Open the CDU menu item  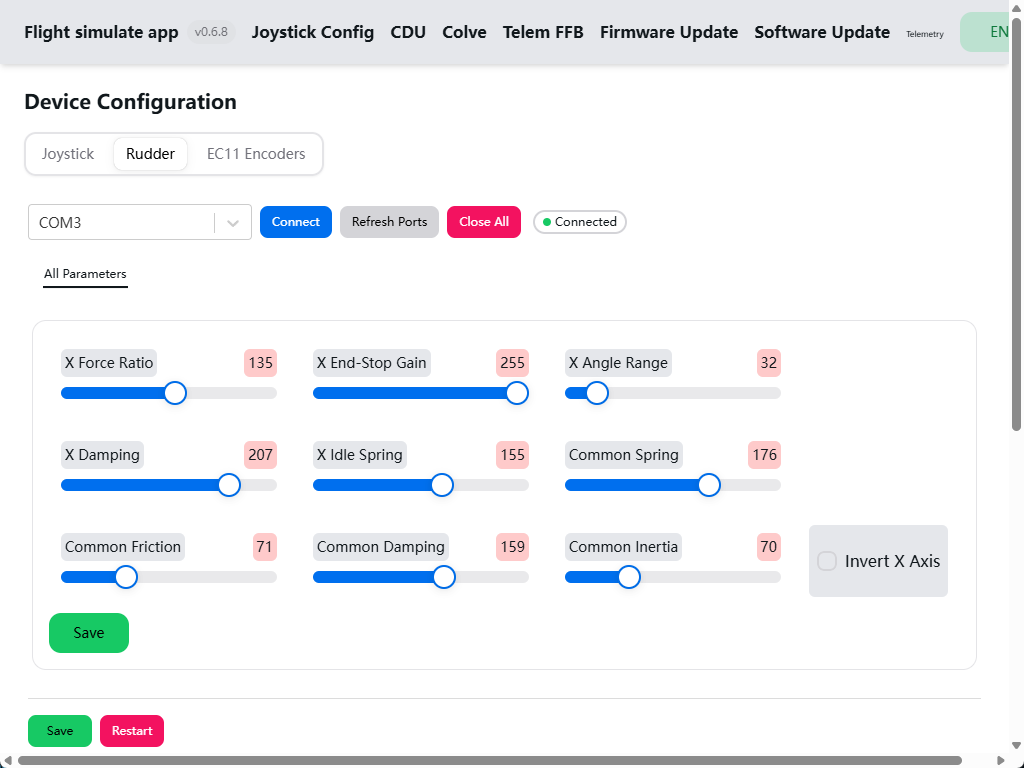tap(408, 32)
